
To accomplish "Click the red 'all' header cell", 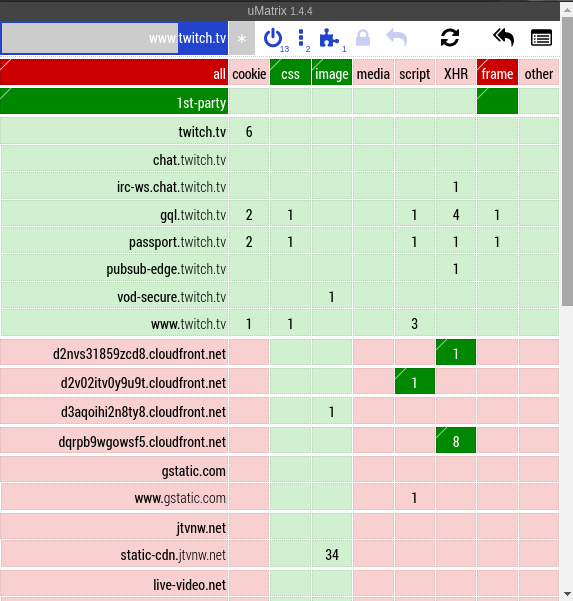I will coord(114,72).
